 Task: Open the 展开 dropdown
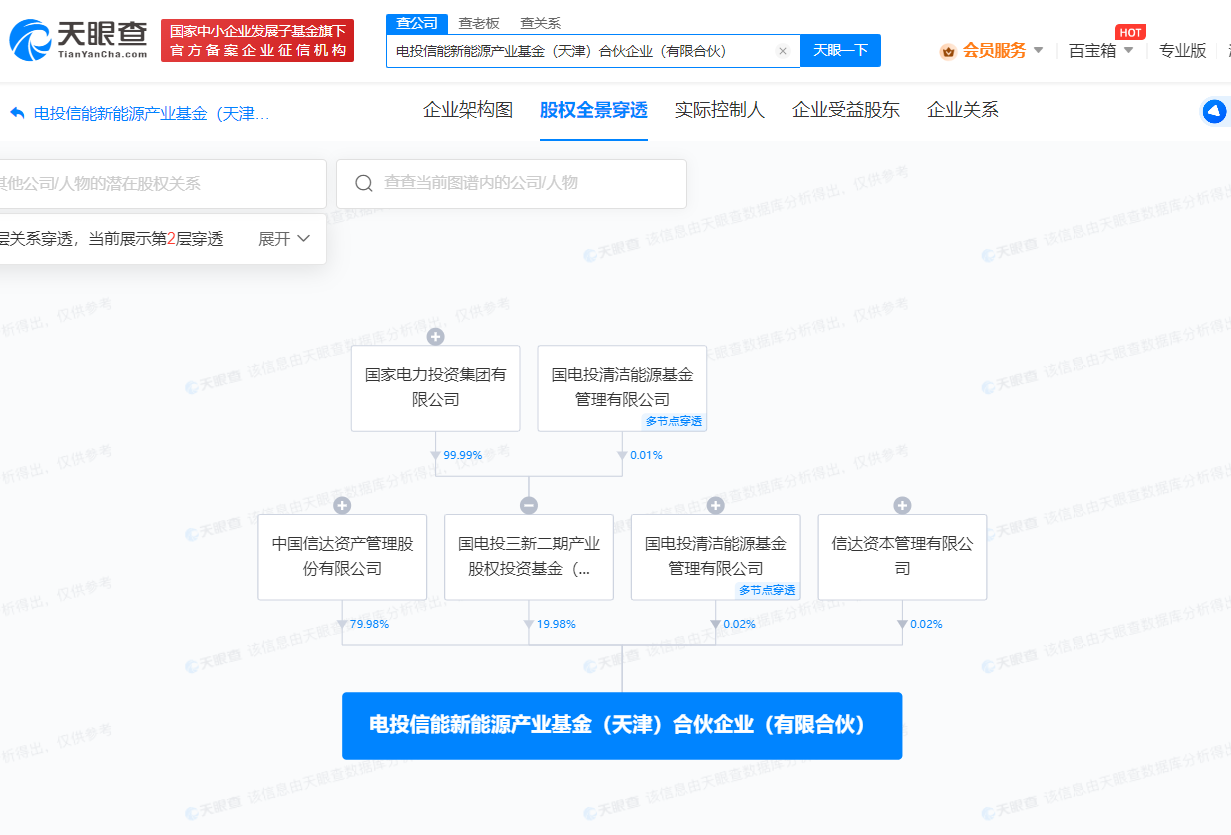[x=284, y=239]
